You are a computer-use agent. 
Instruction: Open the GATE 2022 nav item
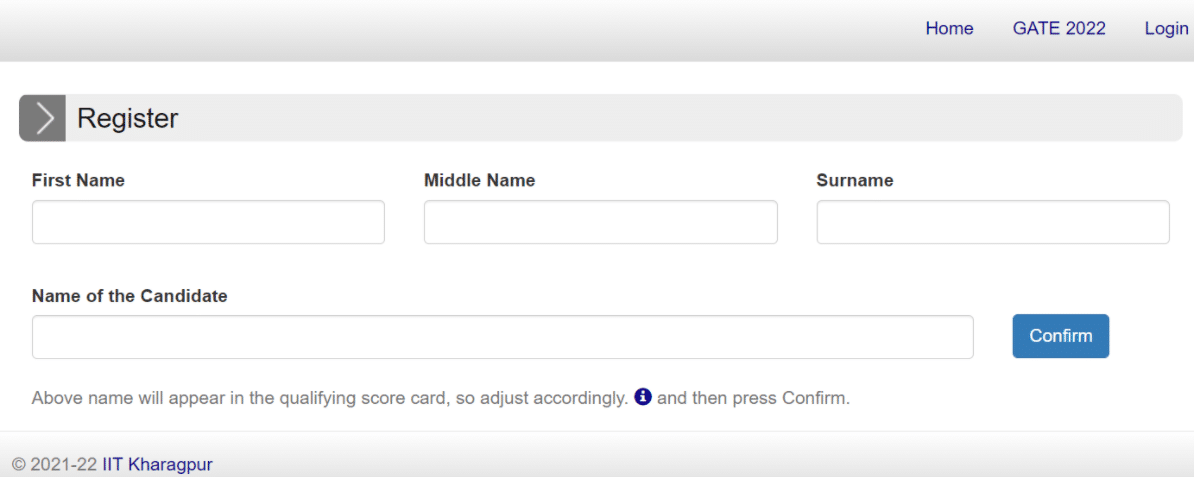(x=1058, y=28)
